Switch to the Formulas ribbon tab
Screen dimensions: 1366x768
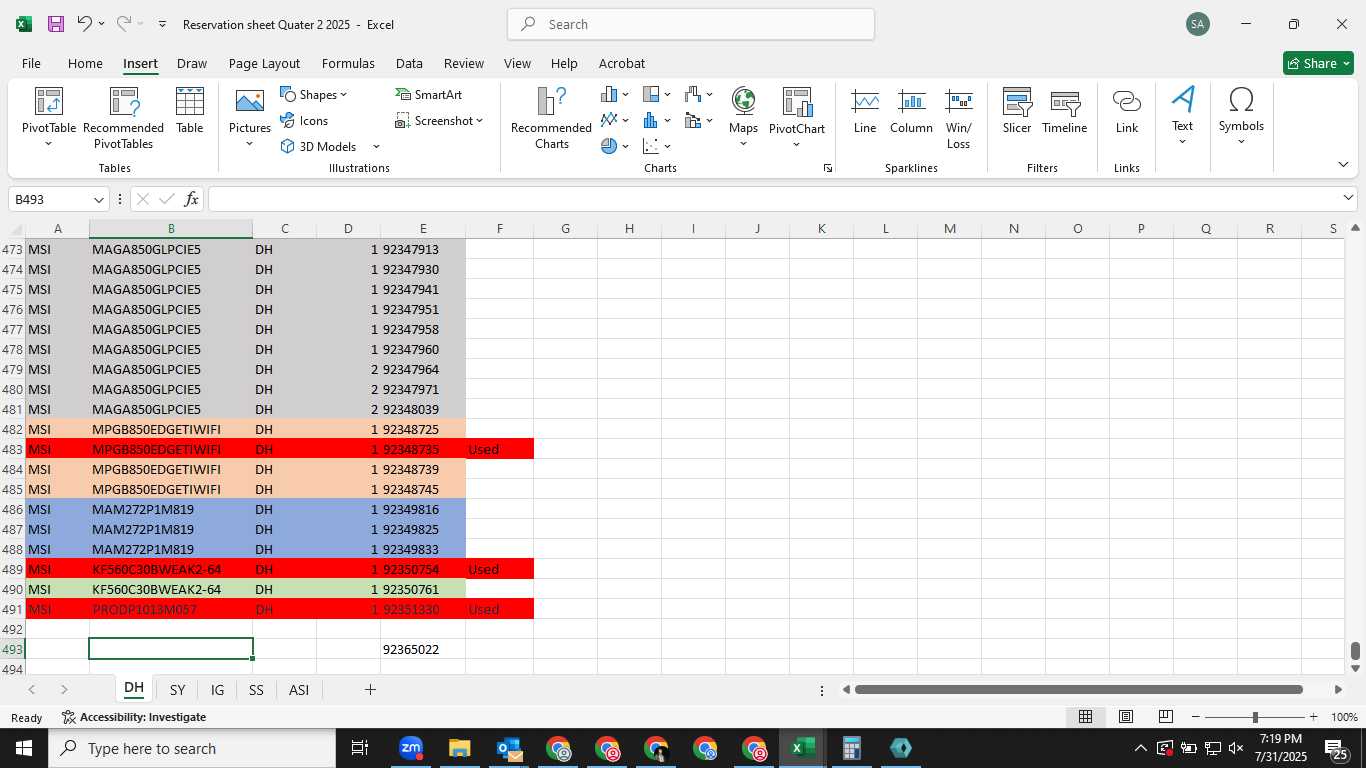tap(348, 63)
